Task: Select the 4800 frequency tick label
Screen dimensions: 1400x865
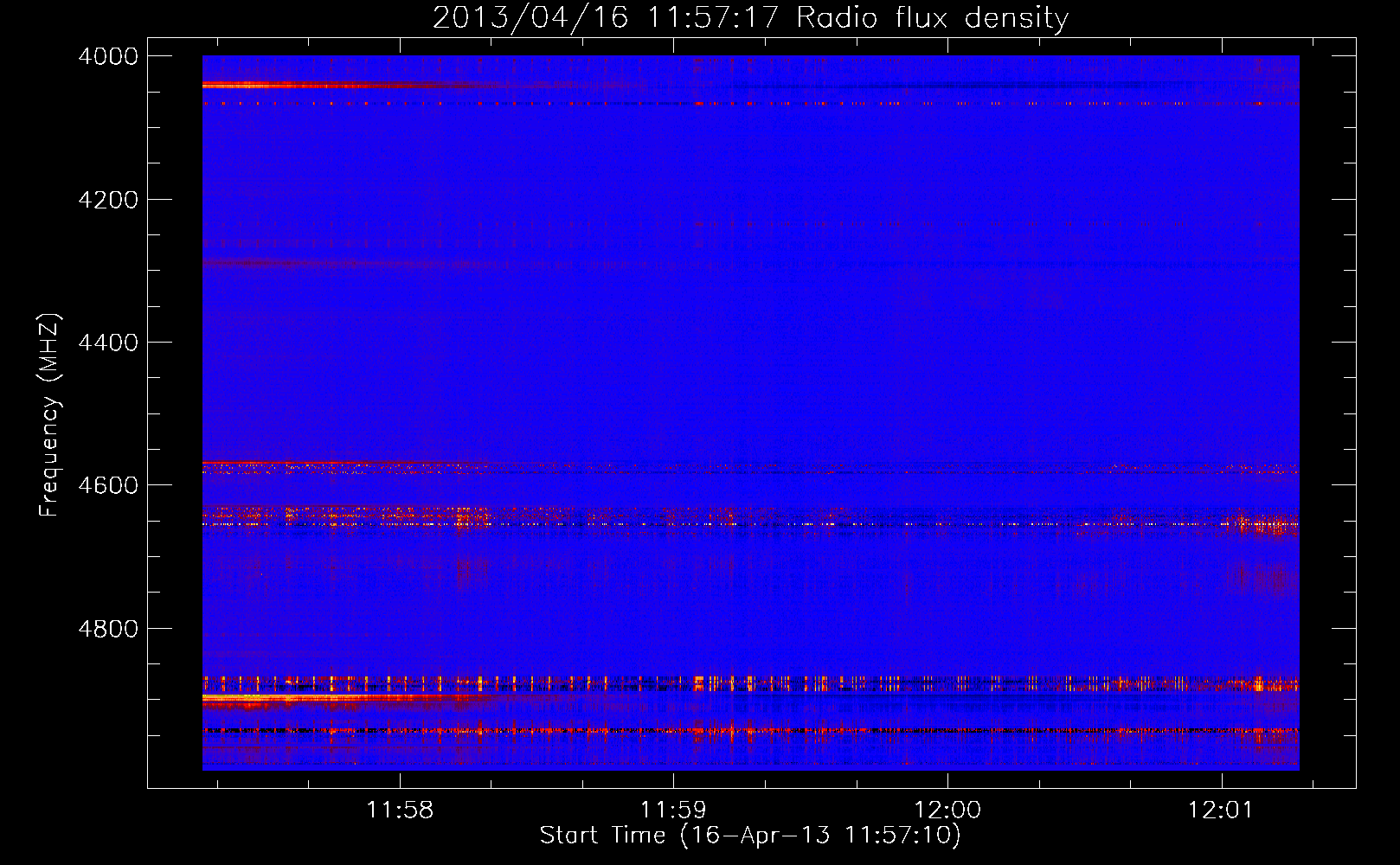Action: (108, 629)
